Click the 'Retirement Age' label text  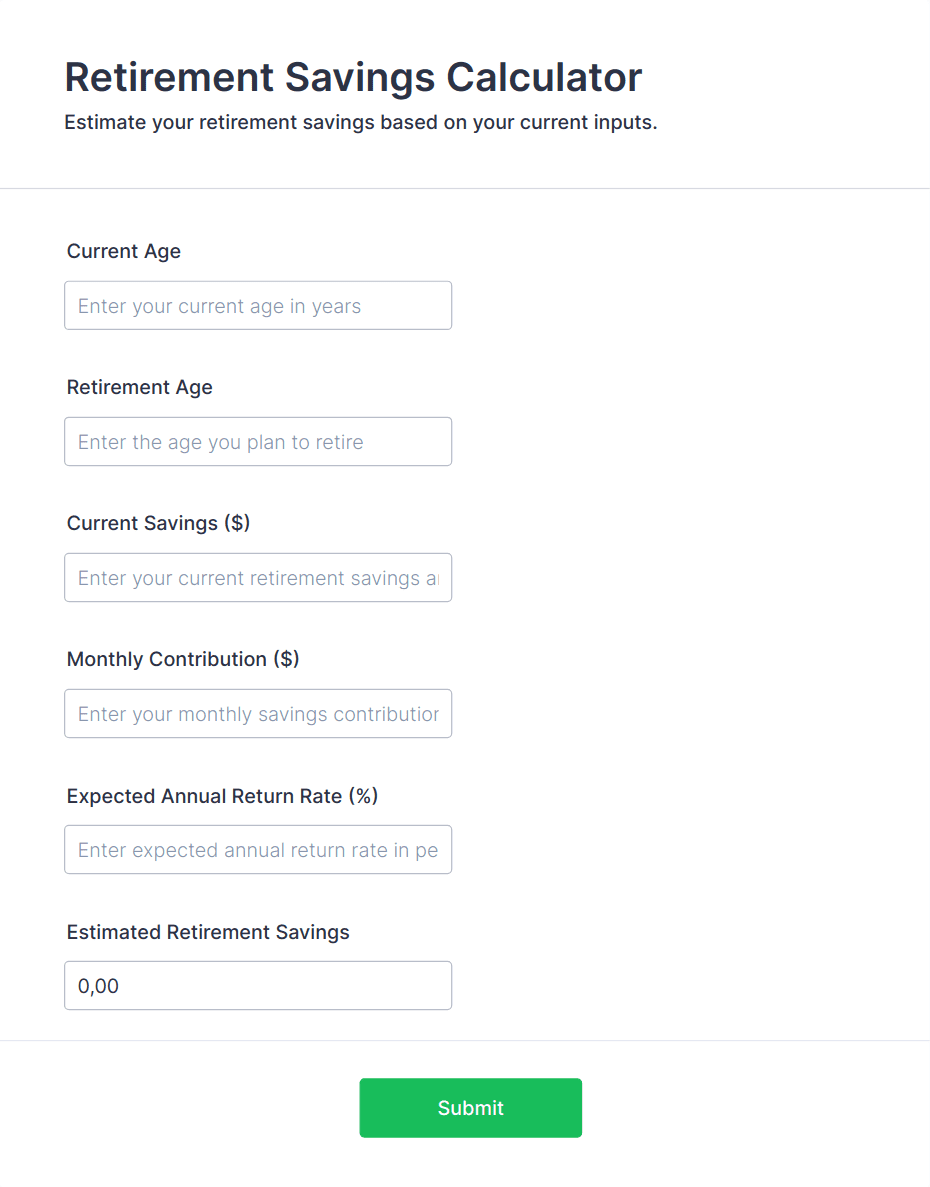click(140, 387)
